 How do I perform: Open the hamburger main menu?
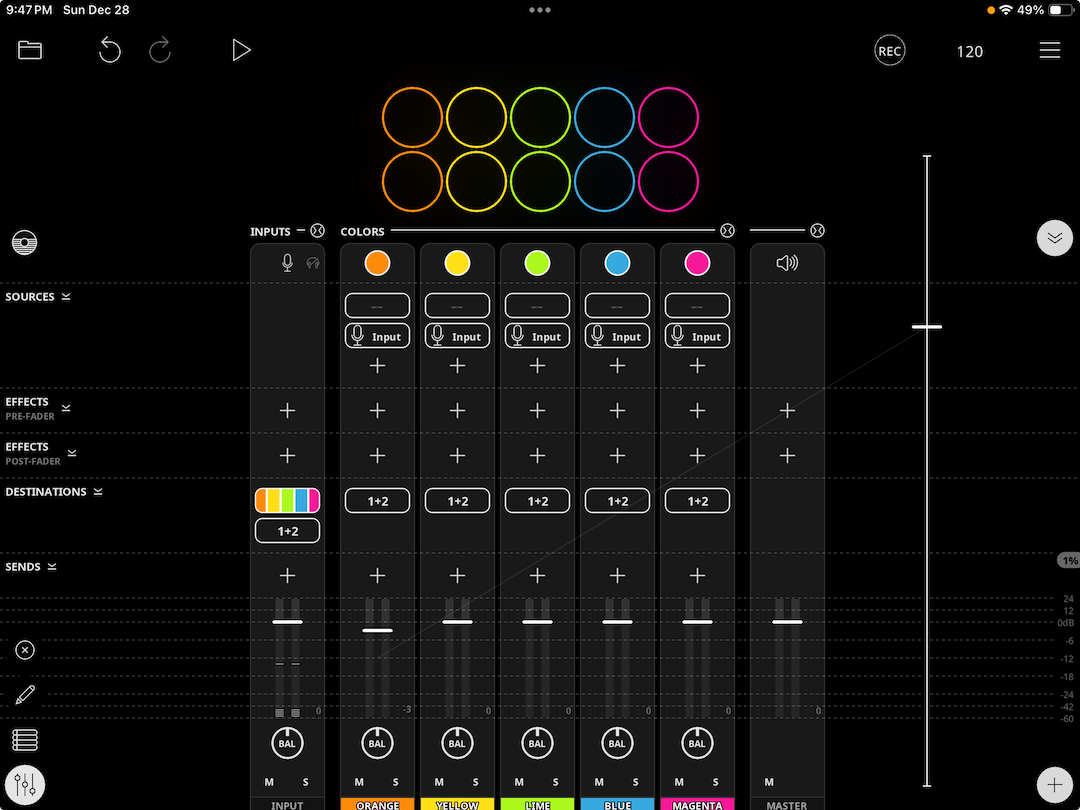(1050, 50)
